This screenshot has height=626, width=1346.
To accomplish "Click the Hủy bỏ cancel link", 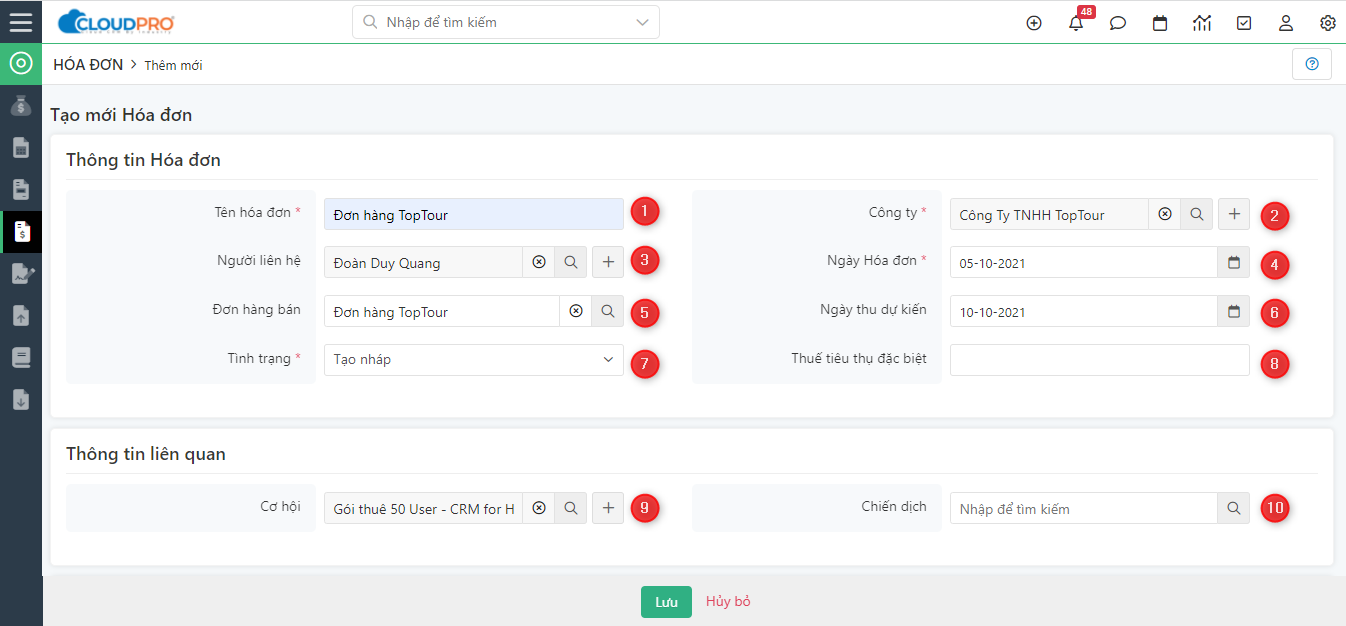I will coord(728,602).
